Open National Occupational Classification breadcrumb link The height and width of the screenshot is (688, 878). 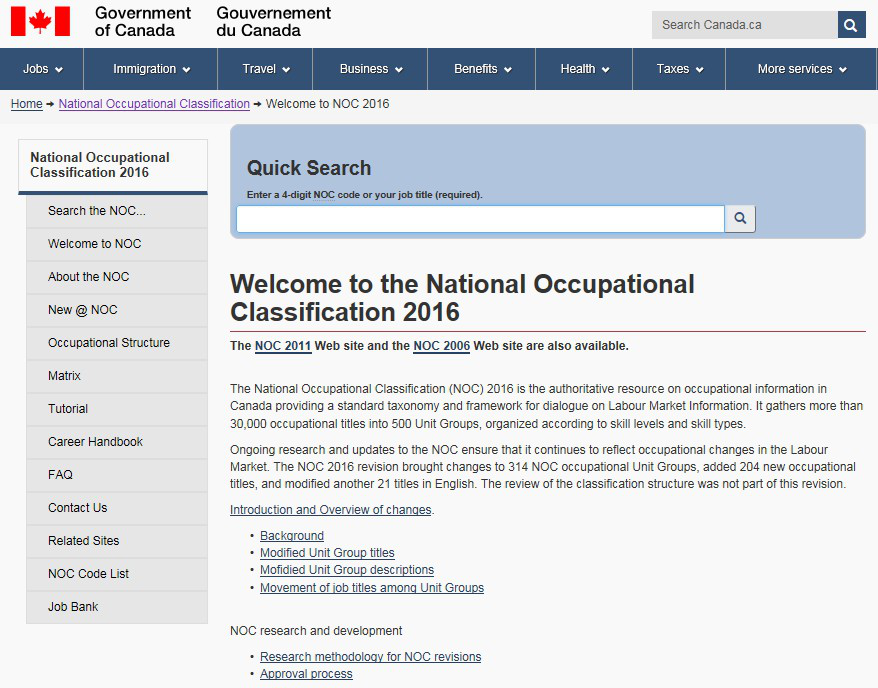pos(154,104)
